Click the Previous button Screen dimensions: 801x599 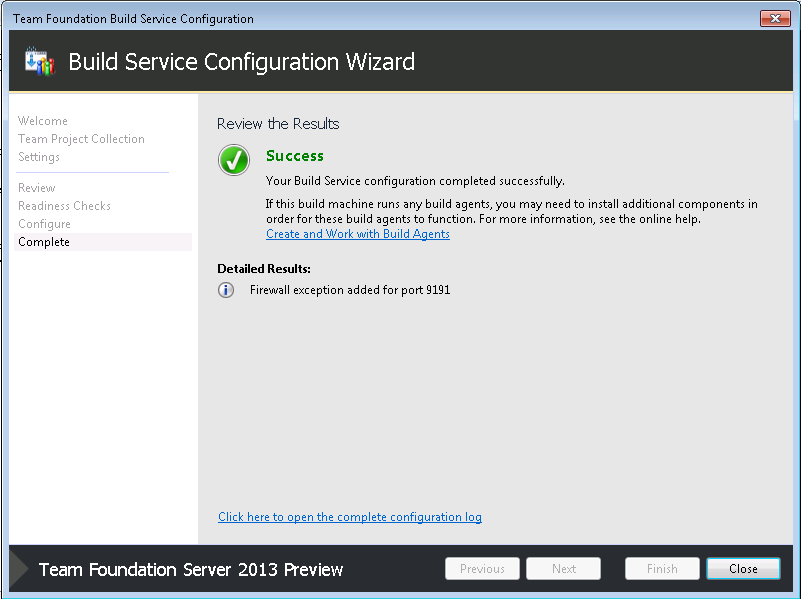pyautogui.click(x=482, y=569)
